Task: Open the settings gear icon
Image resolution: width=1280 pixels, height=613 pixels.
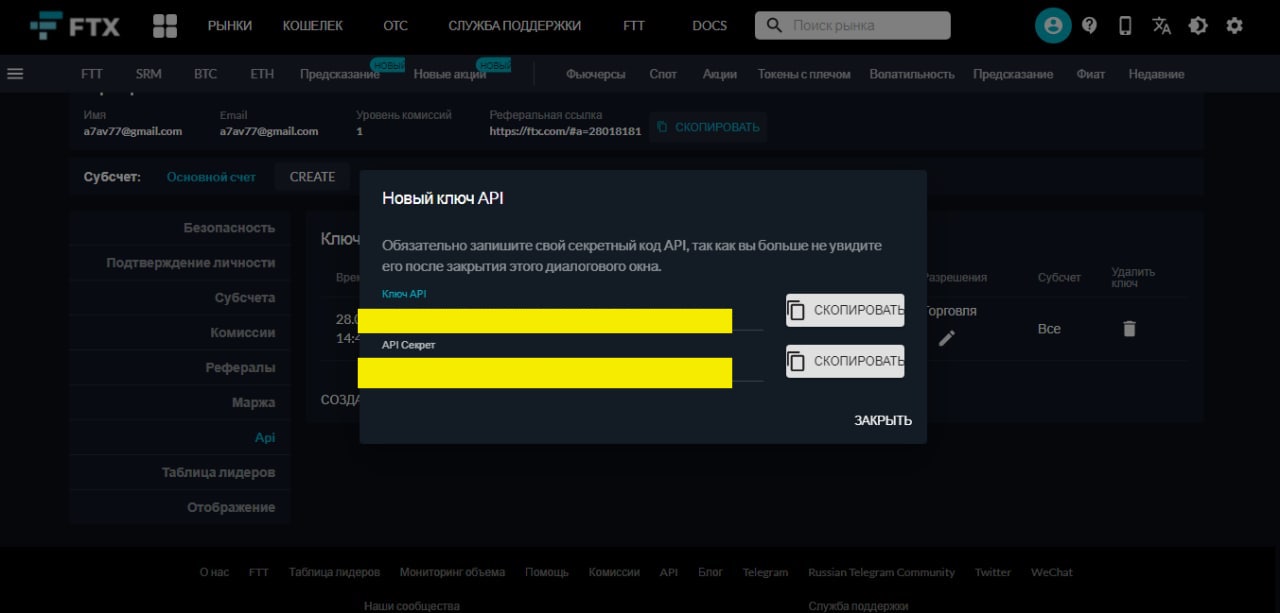Action: pyautogui.click(x=1235, y=25)
